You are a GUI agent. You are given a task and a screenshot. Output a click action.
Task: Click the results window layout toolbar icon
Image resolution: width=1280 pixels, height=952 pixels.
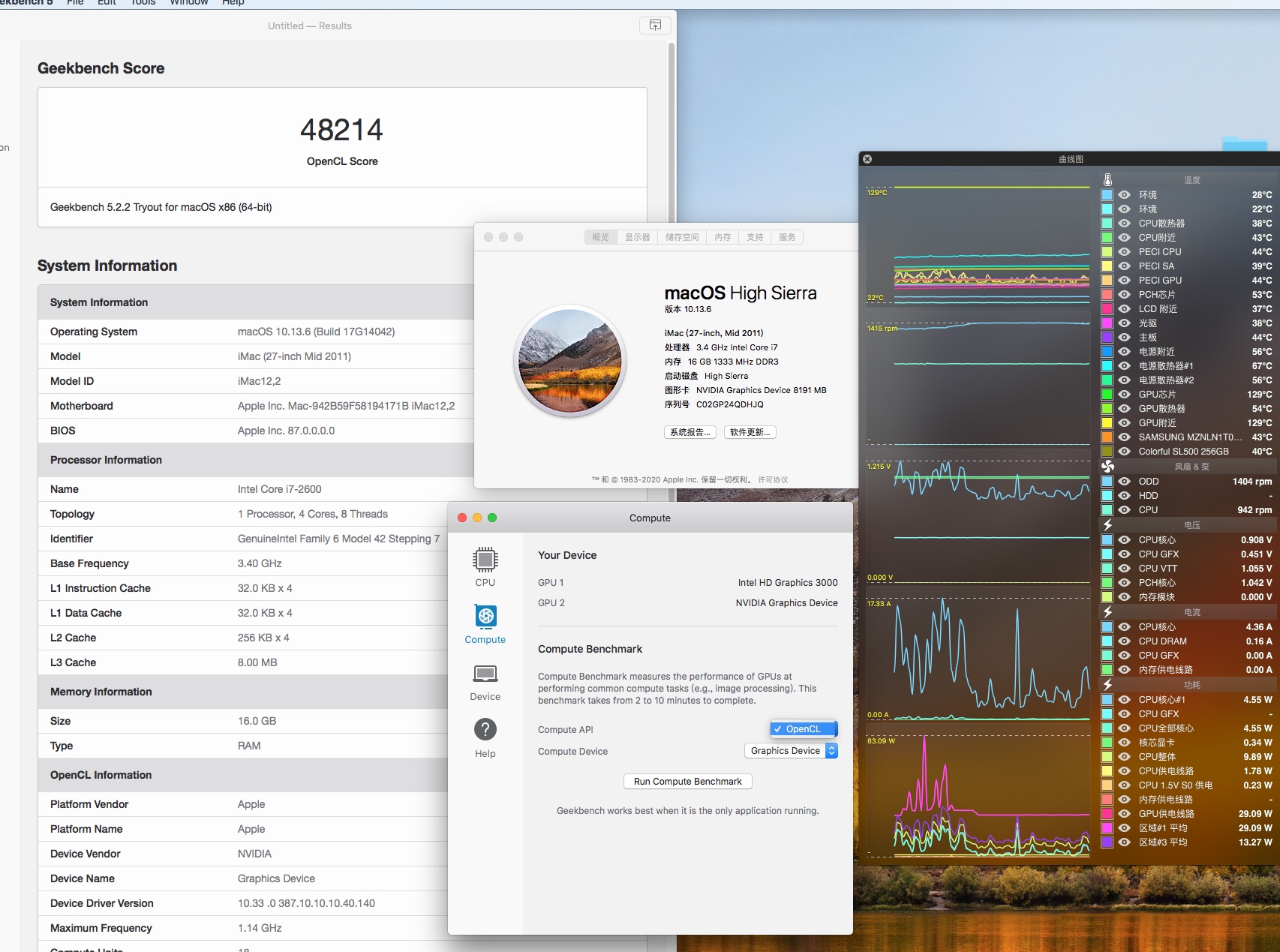[655, 26]
